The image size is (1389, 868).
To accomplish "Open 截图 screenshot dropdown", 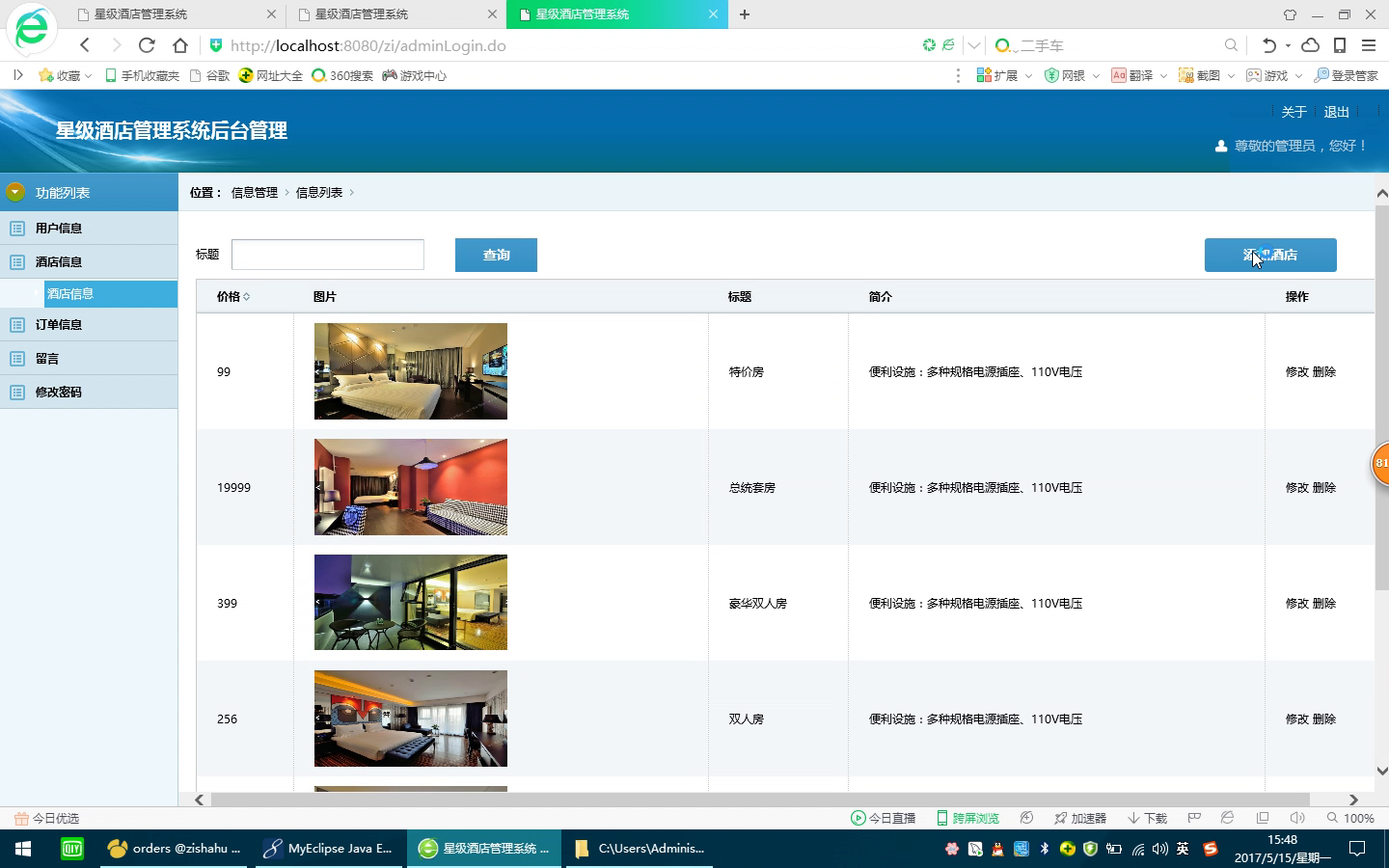I will pos(1207,75).
